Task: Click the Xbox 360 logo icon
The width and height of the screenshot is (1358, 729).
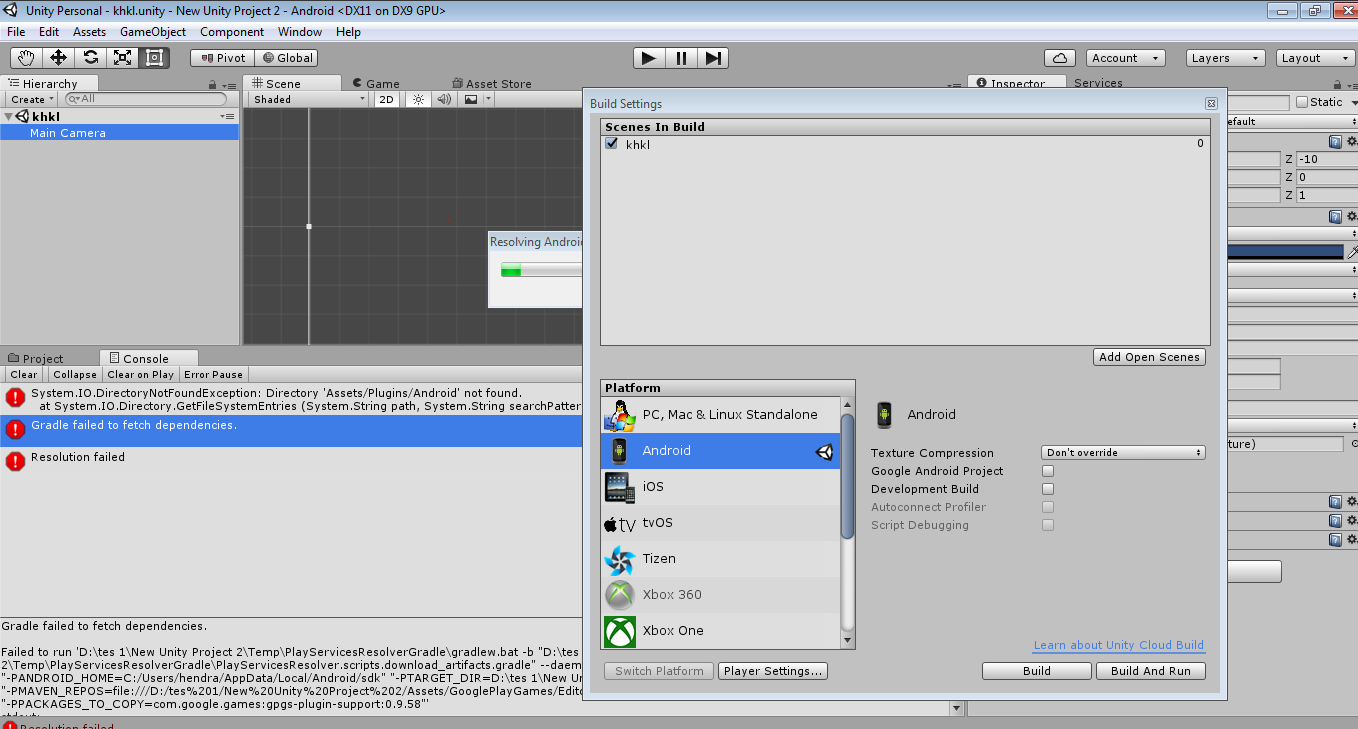Action: pyautogui.click(x=620, y=595)
